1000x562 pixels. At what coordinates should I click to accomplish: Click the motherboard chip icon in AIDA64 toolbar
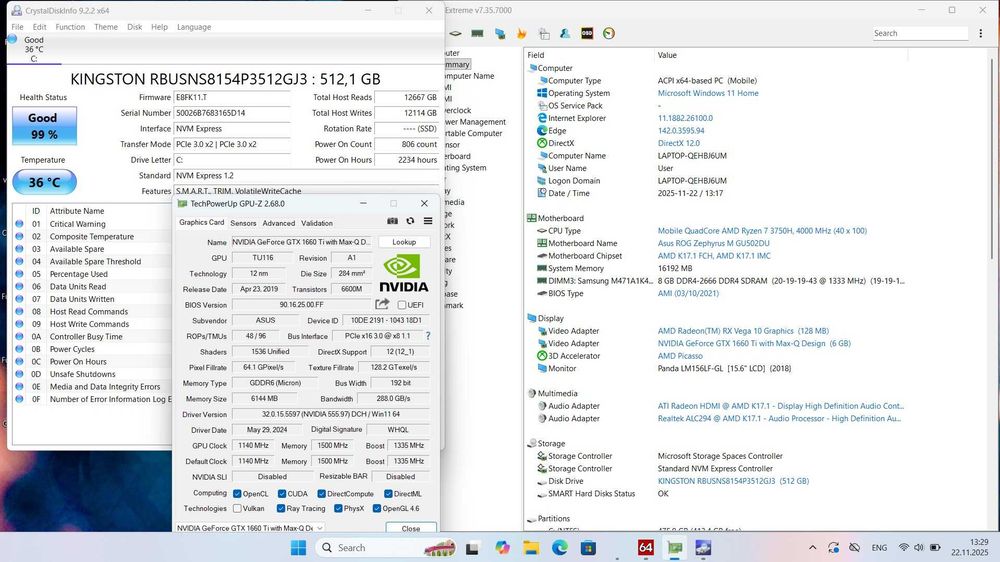[455, 33]
